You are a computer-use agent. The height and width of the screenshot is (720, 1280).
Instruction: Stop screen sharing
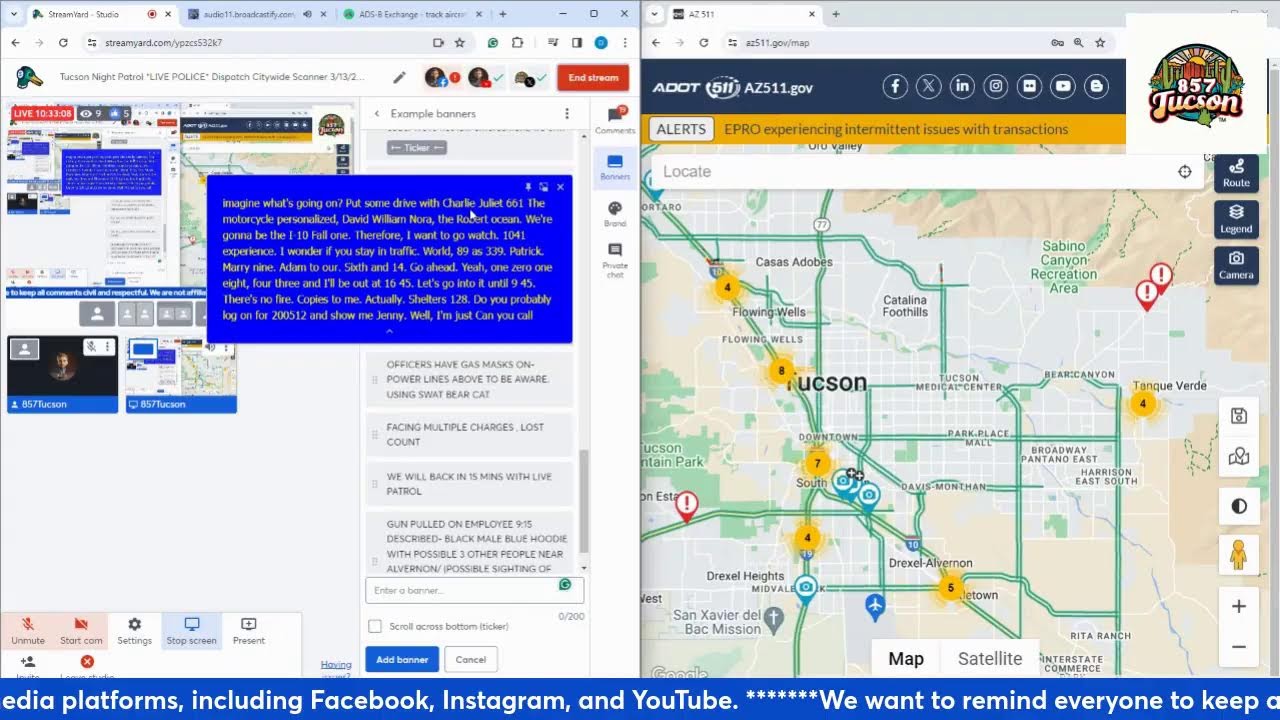pos(191,631)
